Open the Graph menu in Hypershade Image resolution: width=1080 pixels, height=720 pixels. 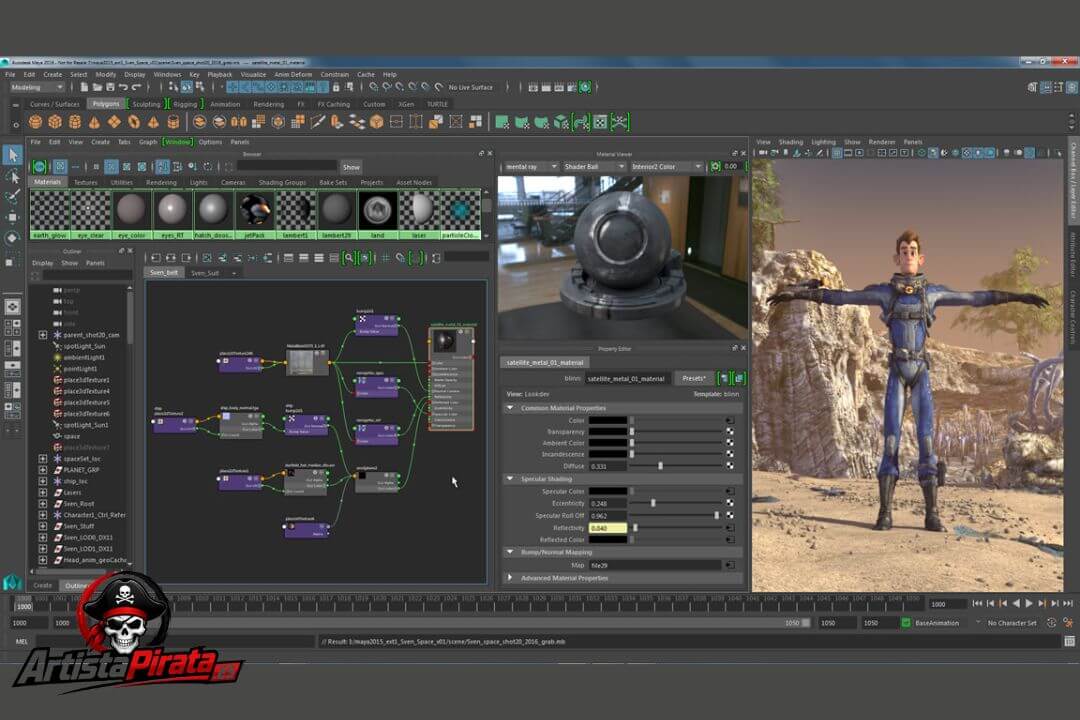click(x=148, y=142)
